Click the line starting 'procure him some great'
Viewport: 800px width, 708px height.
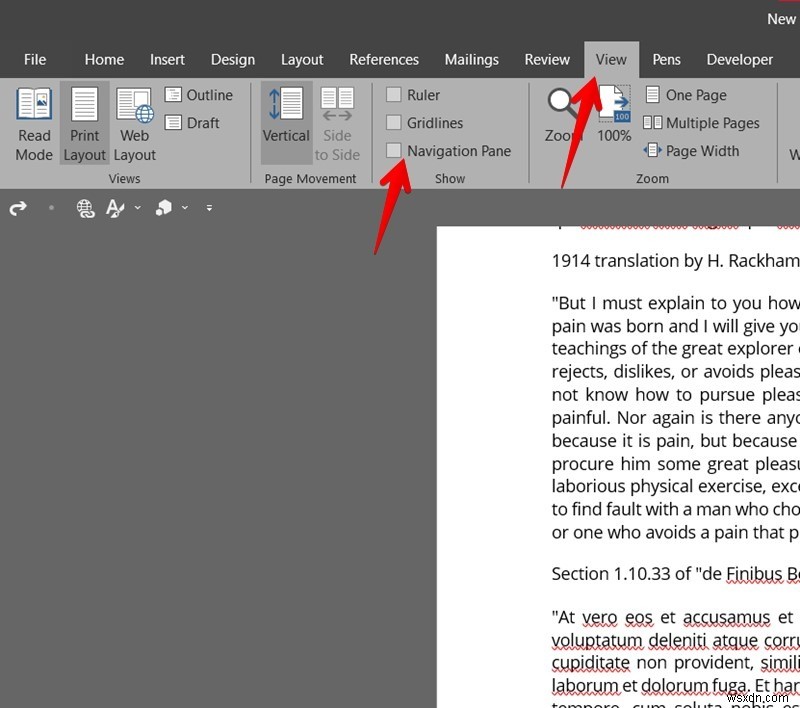point(676,464)
